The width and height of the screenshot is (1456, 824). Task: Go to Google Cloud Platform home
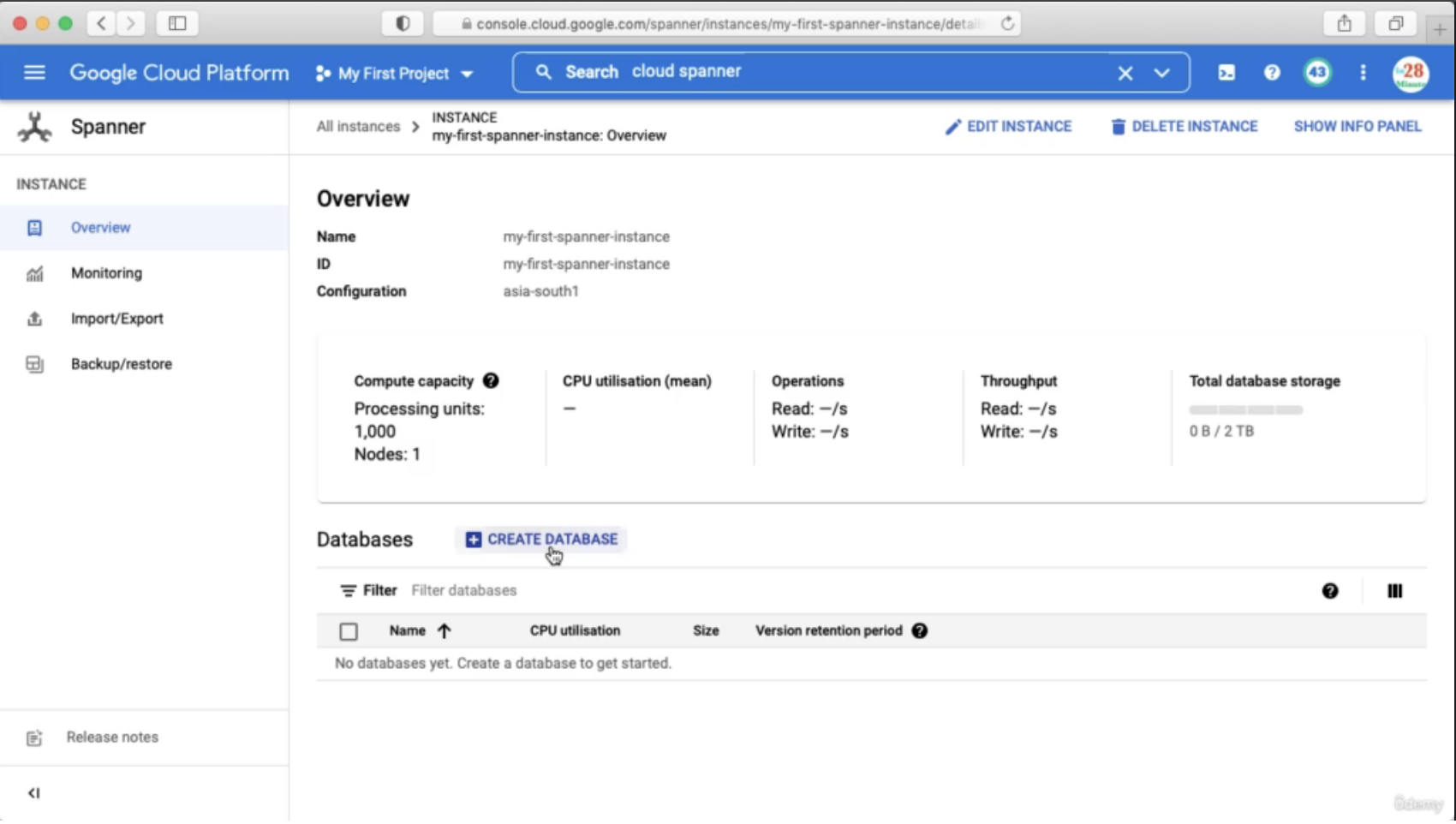[x=179, y=73]
